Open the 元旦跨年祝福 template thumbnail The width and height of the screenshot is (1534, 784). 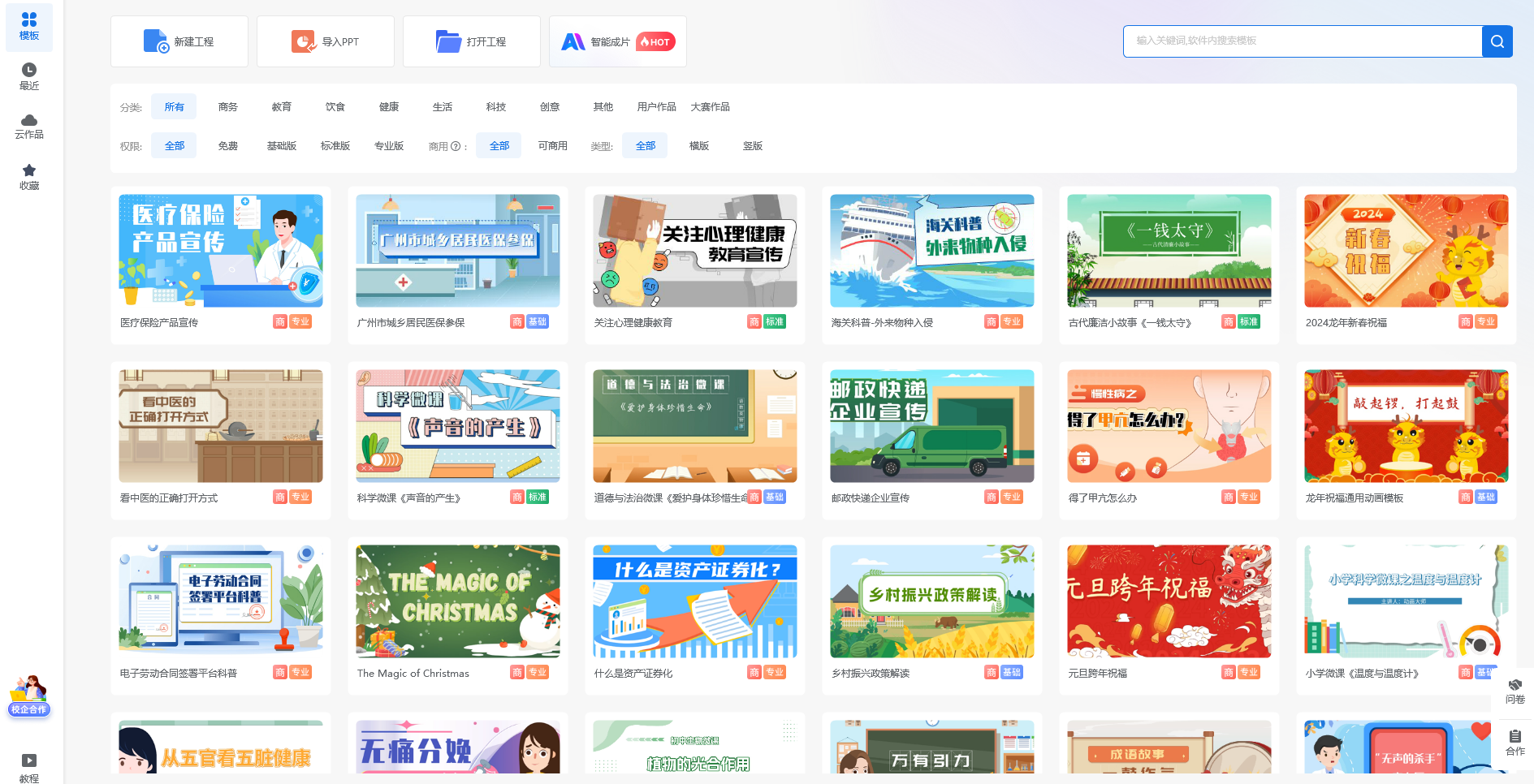click(x=1169, y=601)
